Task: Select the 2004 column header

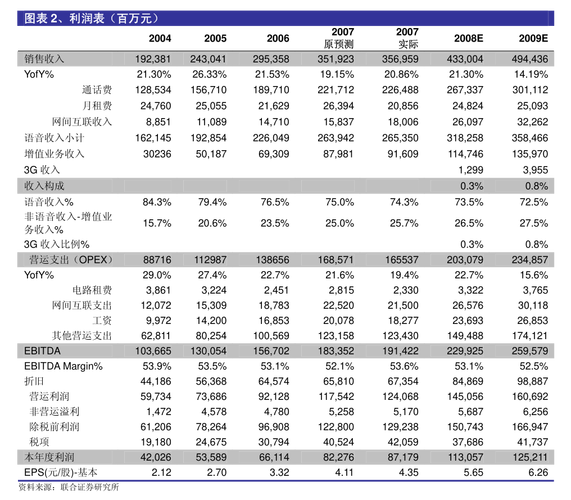Action: point(160,38)
